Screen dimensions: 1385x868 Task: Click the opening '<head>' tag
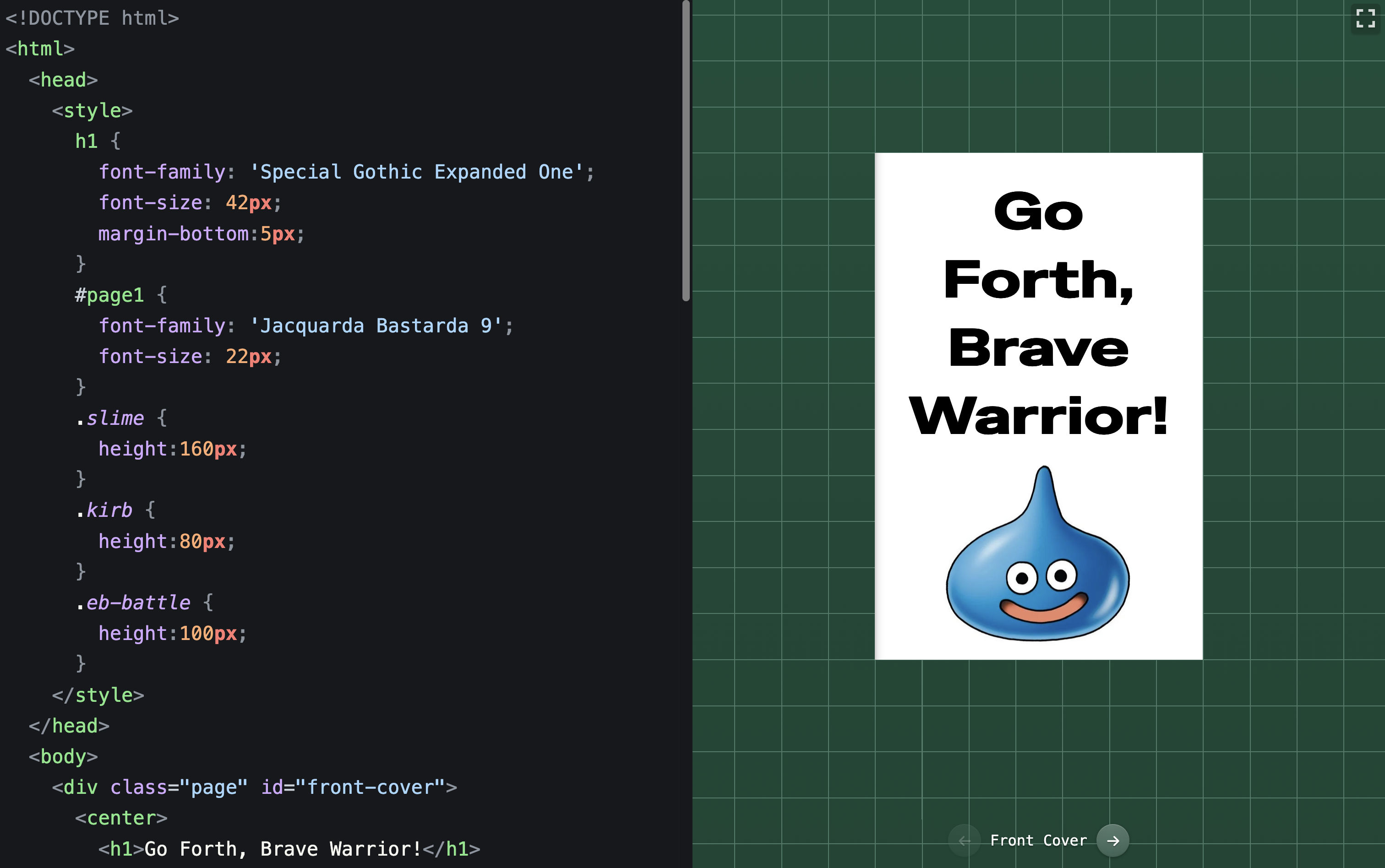pyautogui.click(x=63, y=80)
